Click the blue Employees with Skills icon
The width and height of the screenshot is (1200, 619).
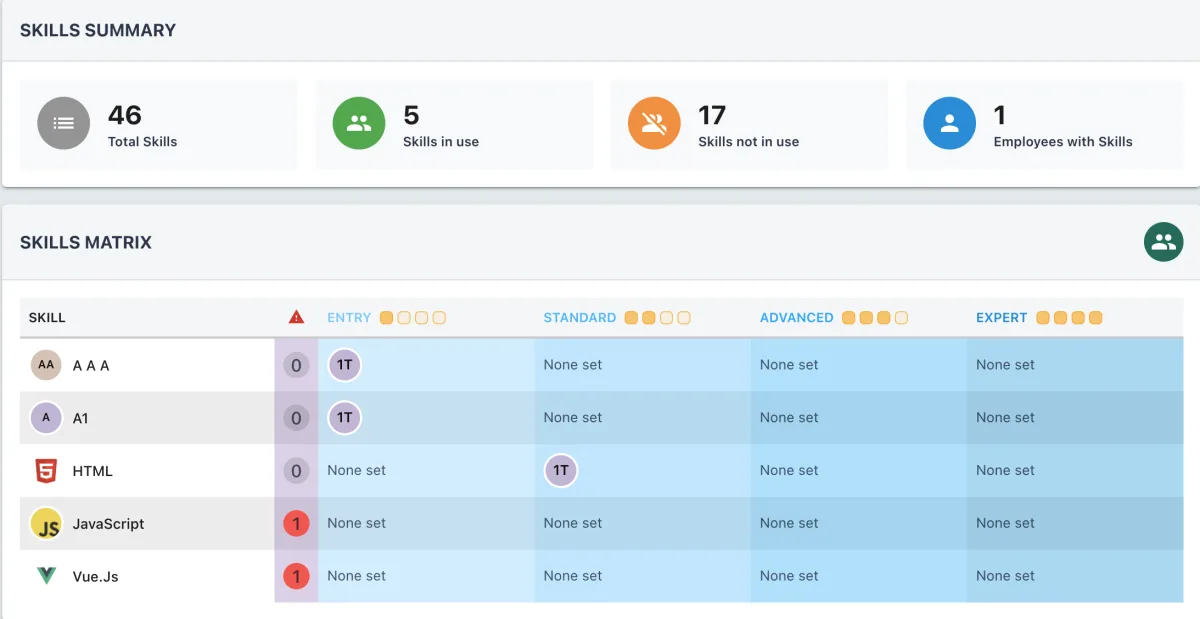point(950,123)
